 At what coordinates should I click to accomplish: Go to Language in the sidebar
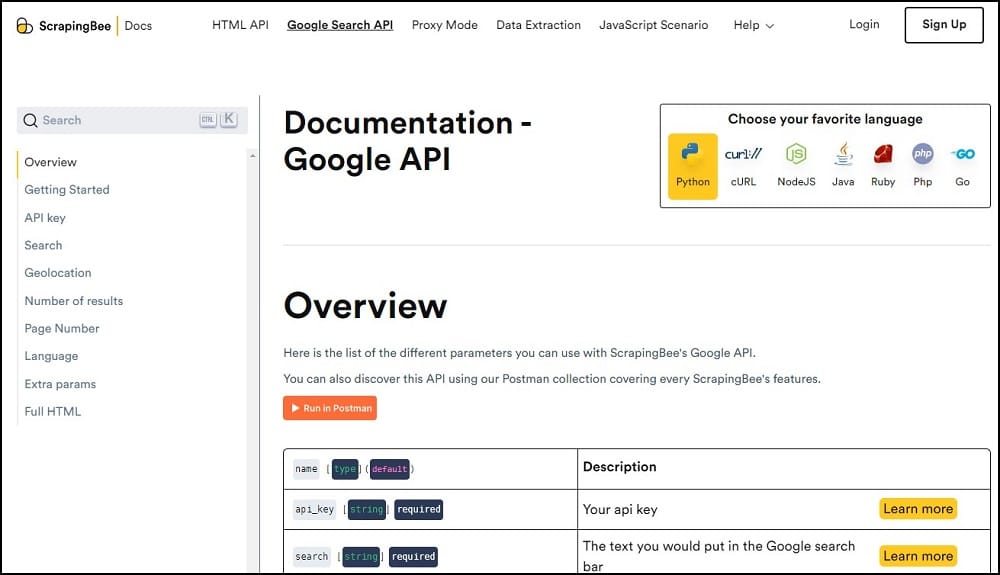[x=51, y=356]
